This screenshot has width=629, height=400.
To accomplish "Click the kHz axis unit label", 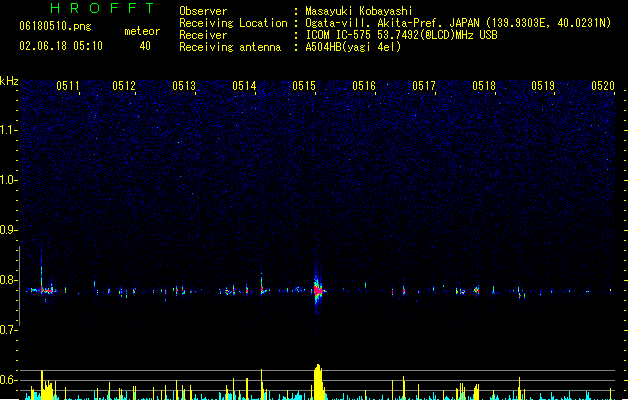I will click(x=9, y=81).
